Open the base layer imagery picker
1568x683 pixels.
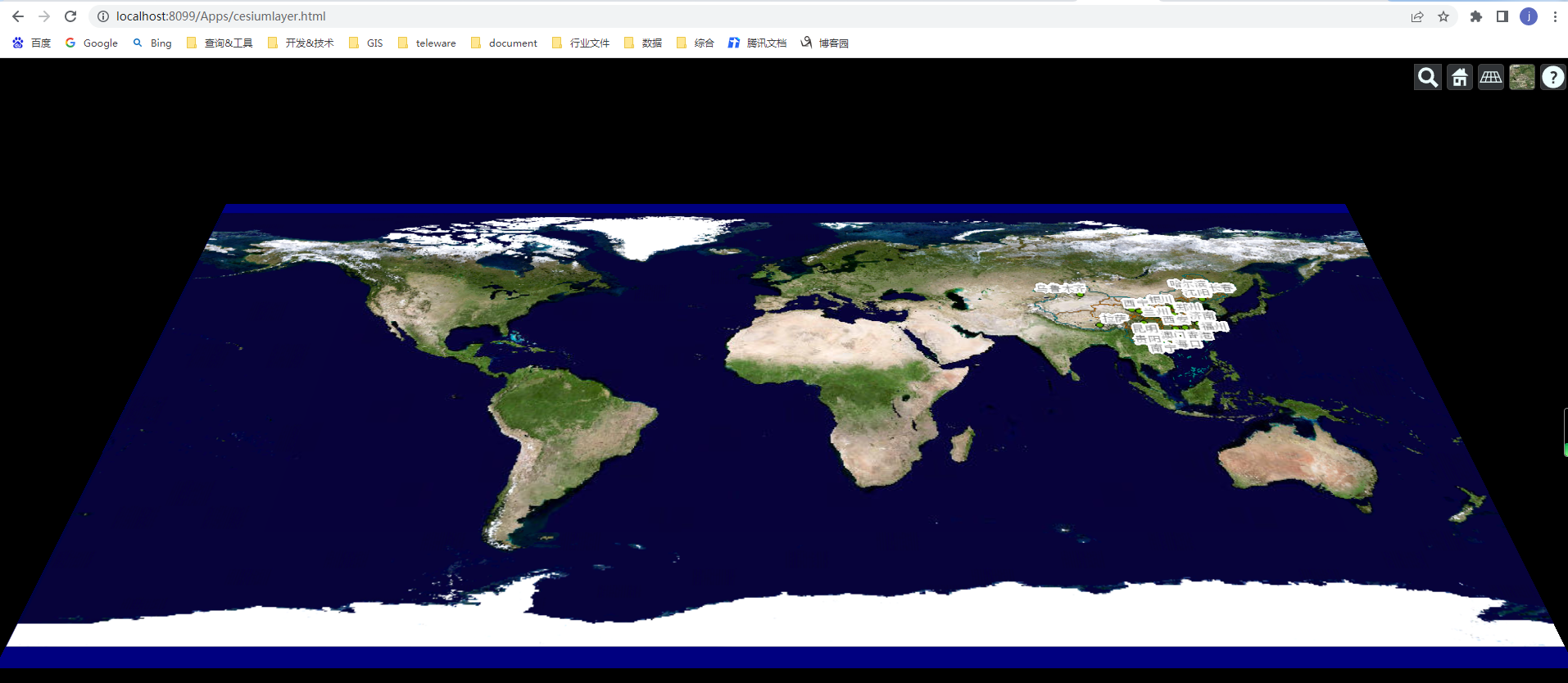[1521, 77]
